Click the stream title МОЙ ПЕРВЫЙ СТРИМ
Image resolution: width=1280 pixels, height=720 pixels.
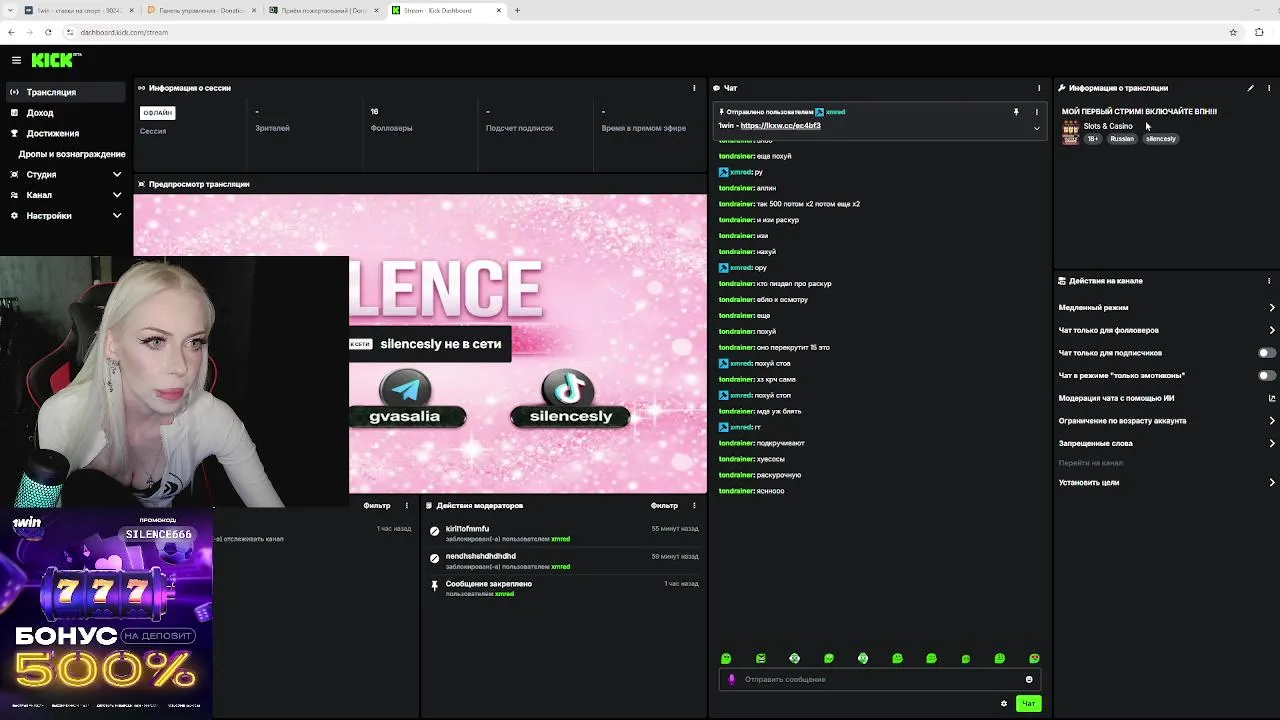click(1139, 112)
